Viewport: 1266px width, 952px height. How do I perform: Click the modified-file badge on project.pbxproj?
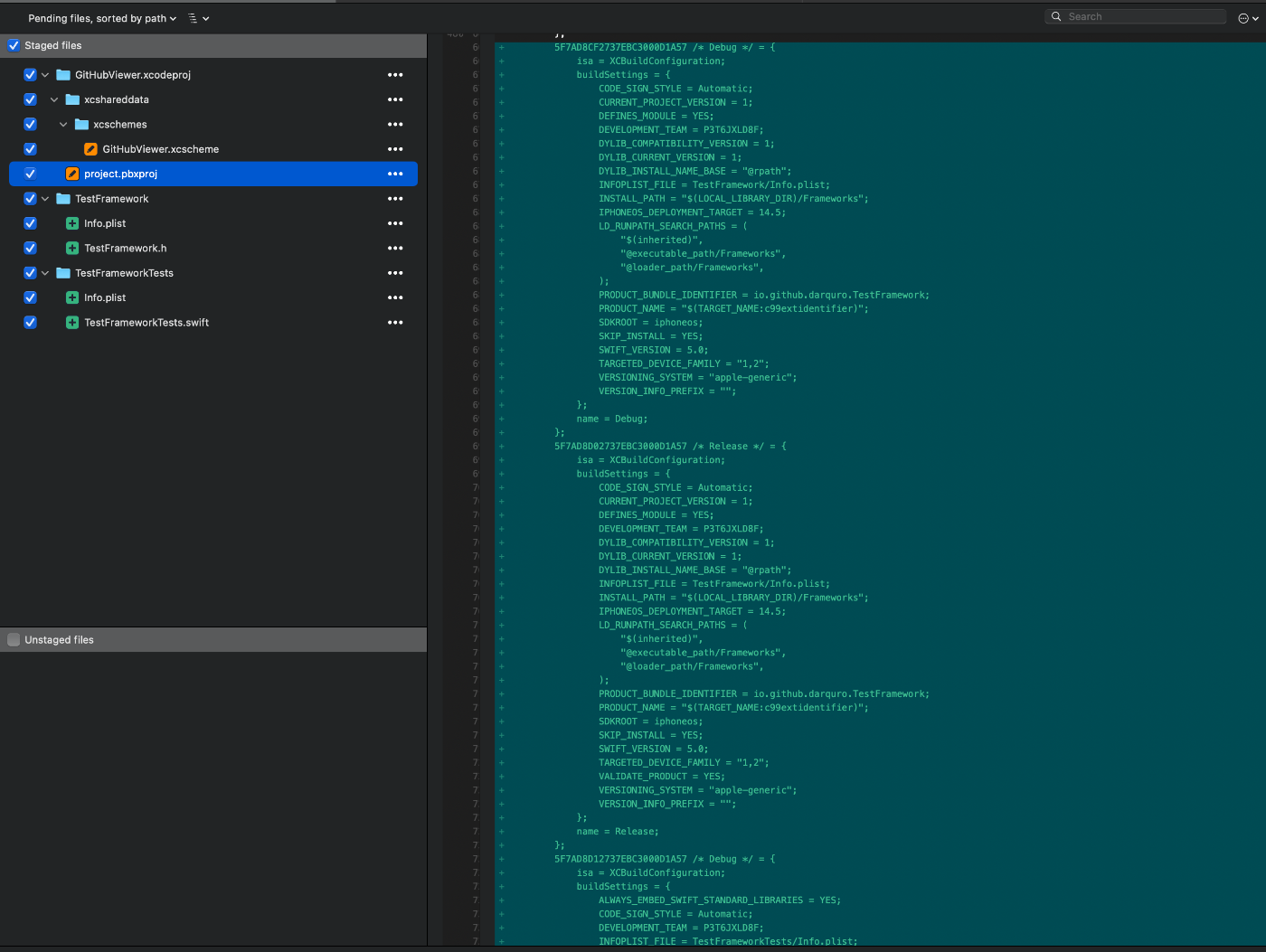click(71, 174)
